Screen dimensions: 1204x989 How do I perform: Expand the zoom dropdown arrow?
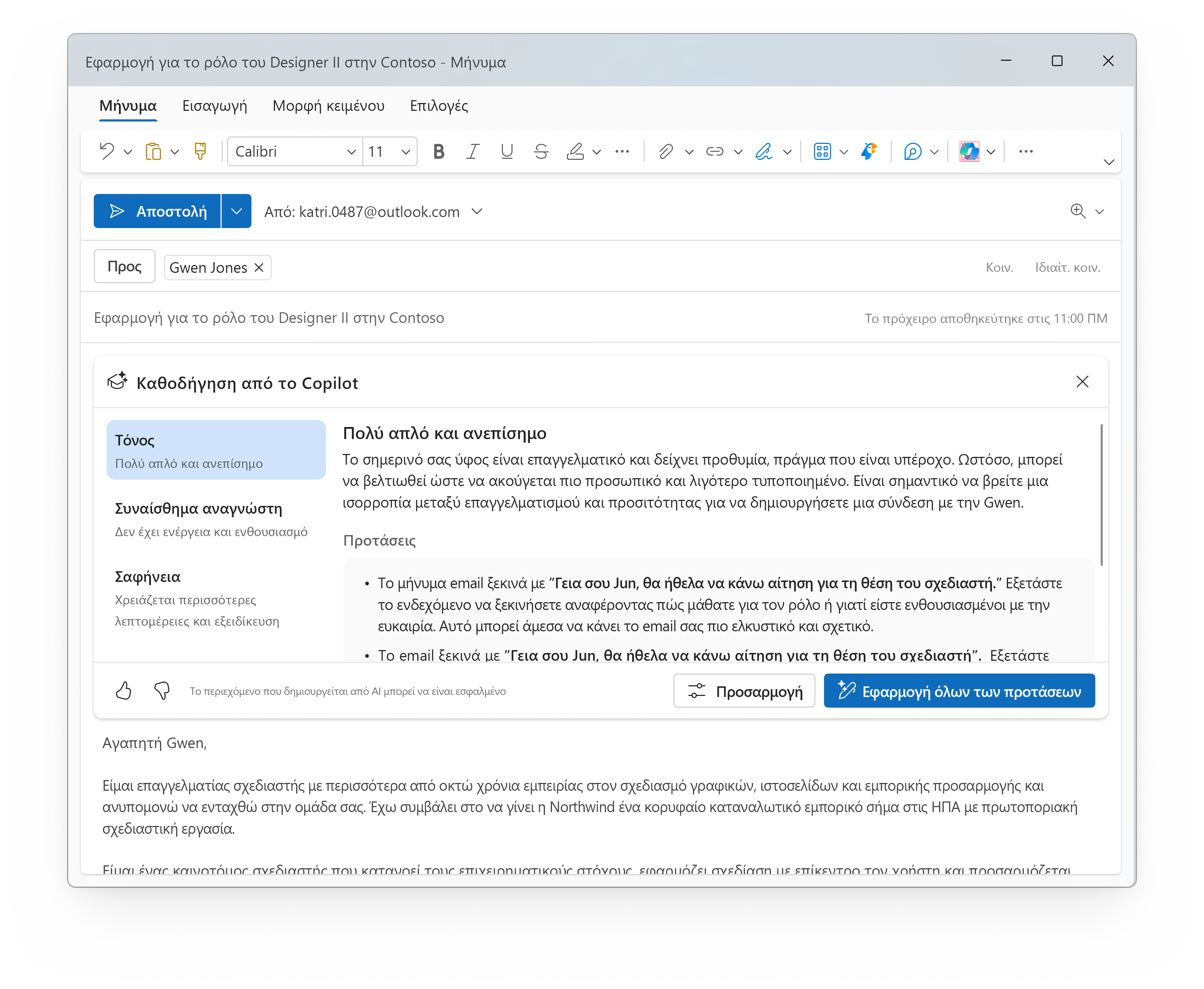coord(1100,212)
